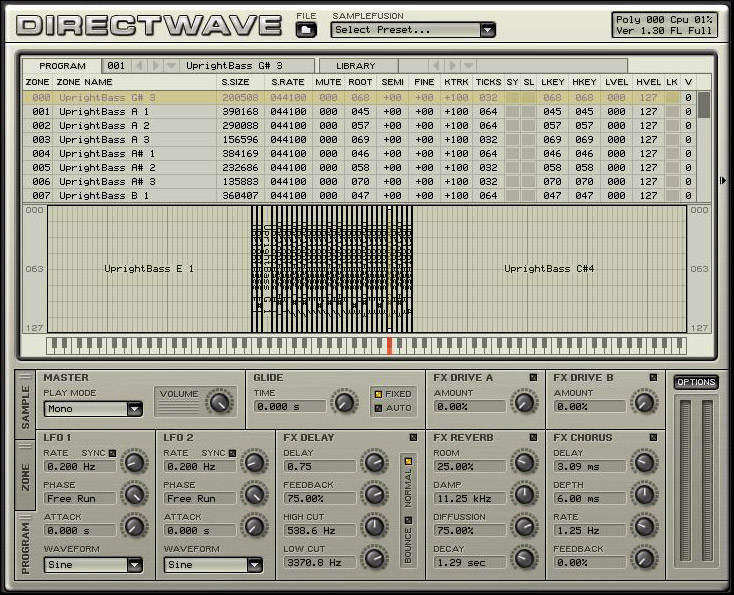Switch to the SAMPLE tab
734x595 pixels.
[25, 405]
